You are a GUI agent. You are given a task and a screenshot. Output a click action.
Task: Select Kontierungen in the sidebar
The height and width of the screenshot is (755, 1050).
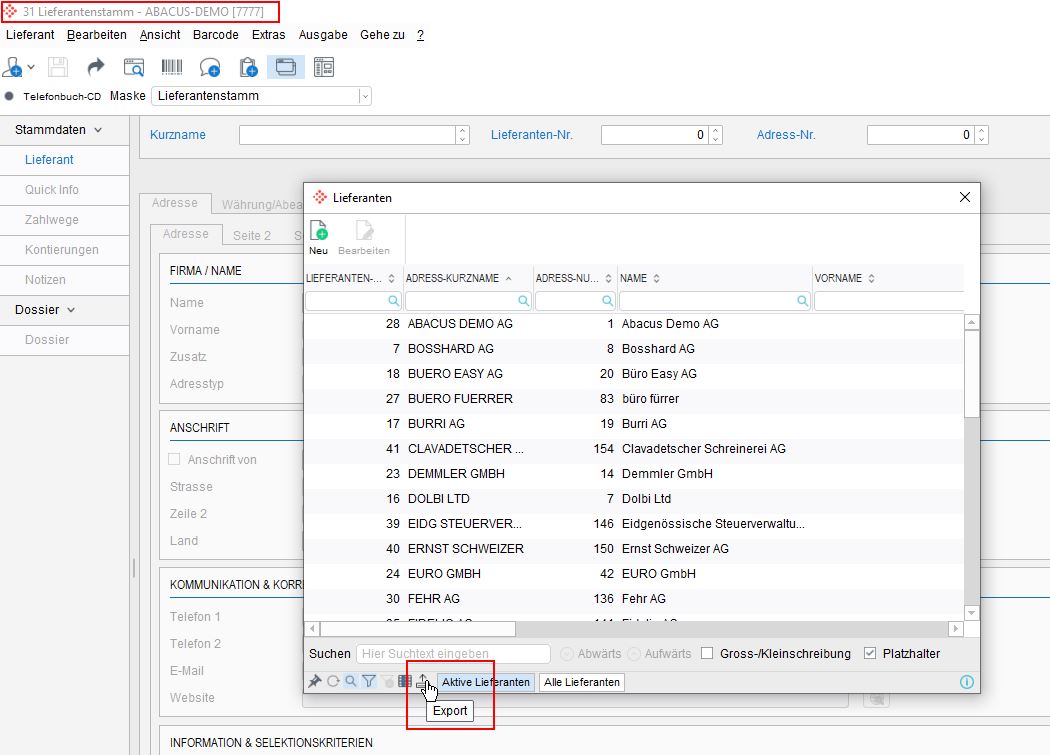point(64,250)
